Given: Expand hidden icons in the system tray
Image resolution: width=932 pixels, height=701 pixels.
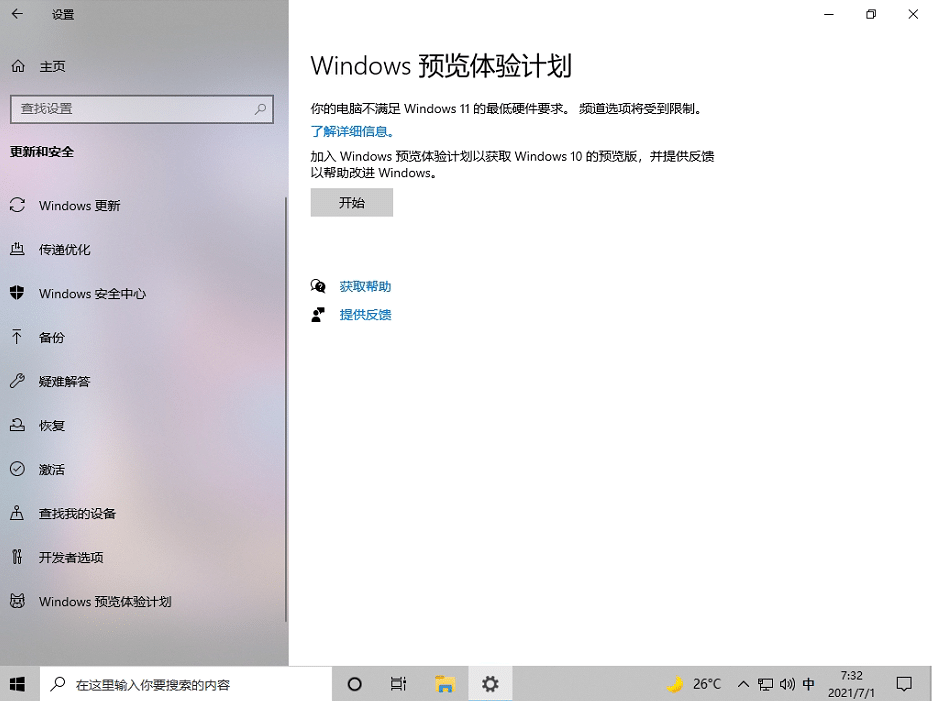Looking at the screenshot, I should tap(743, 684).
